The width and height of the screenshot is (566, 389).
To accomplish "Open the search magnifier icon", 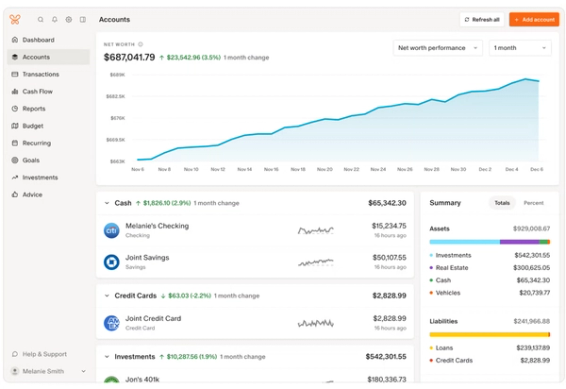I will 40,19.
